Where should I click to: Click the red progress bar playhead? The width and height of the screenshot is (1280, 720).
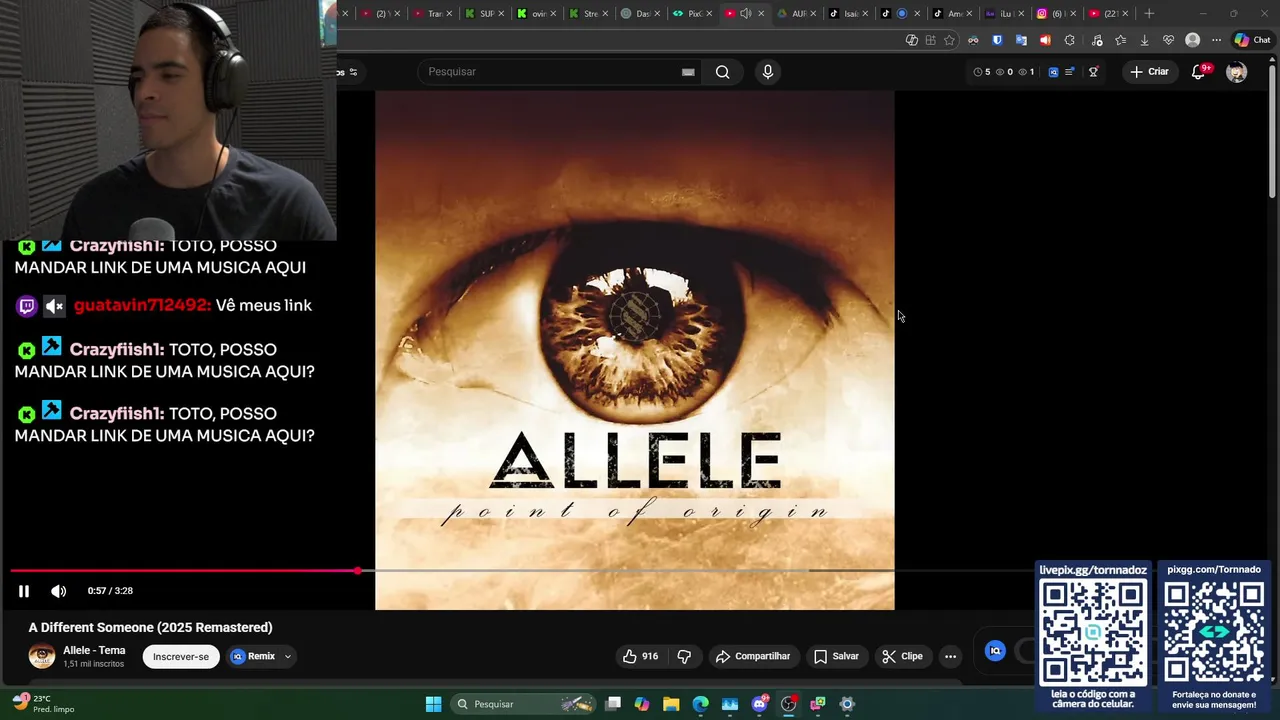click(x=358, y=571)
